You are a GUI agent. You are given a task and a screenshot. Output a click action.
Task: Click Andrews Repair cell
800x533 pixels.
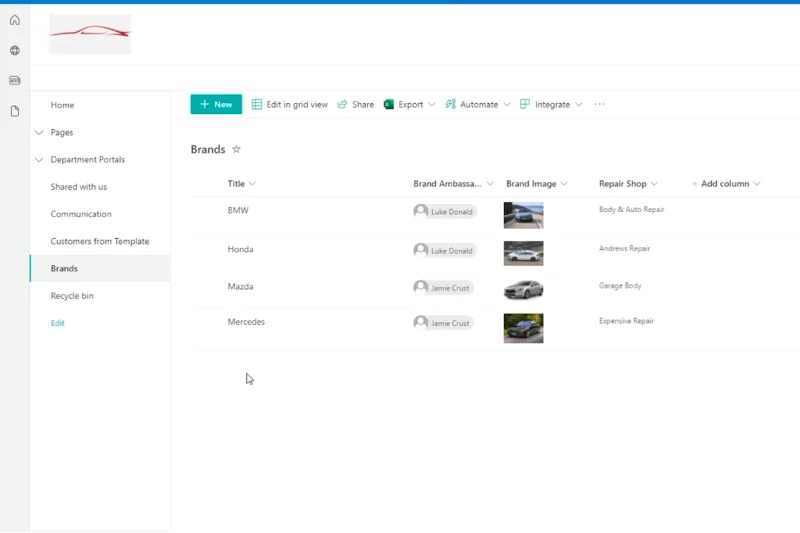624,248
